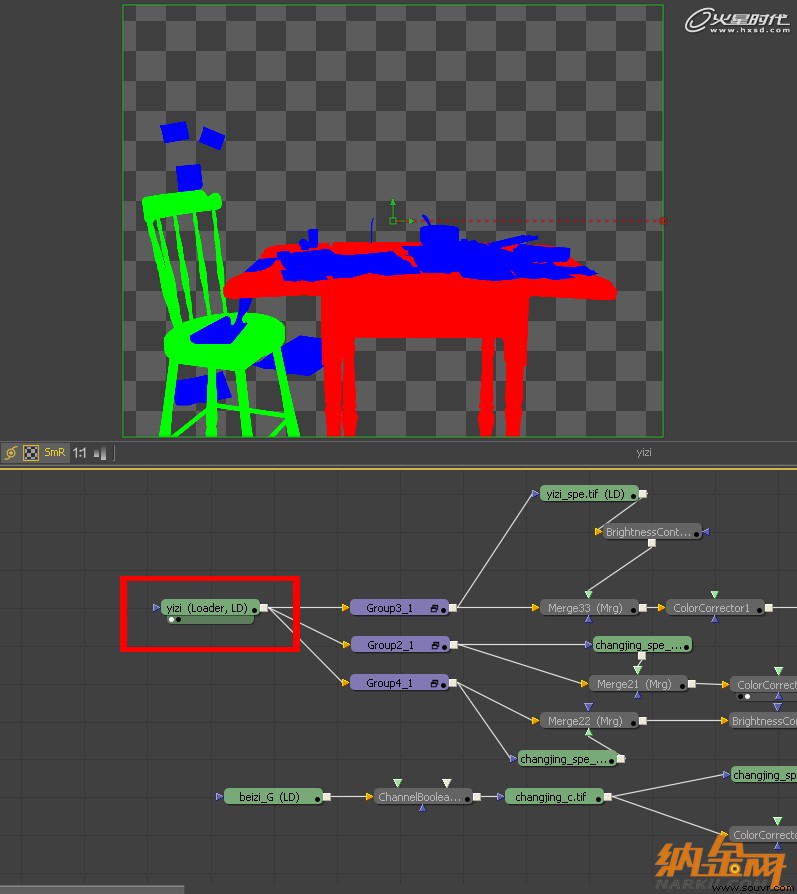Click the BrightnessCont output square
The height and width of the screenshot is (894, 797).
pyautogui.click(x=652, y=543)
